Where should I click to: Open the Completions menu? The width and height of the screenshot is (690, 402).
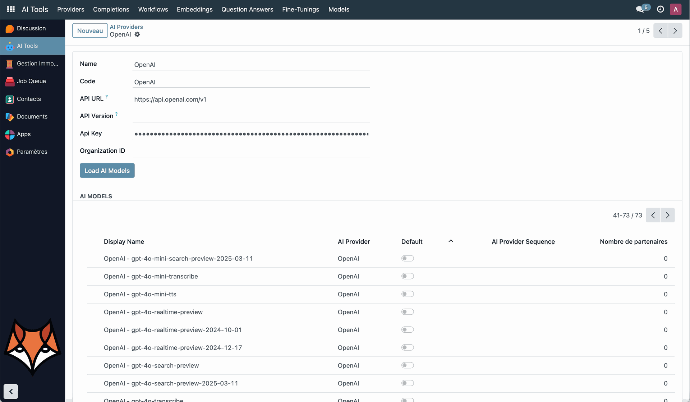click(111, 9)
